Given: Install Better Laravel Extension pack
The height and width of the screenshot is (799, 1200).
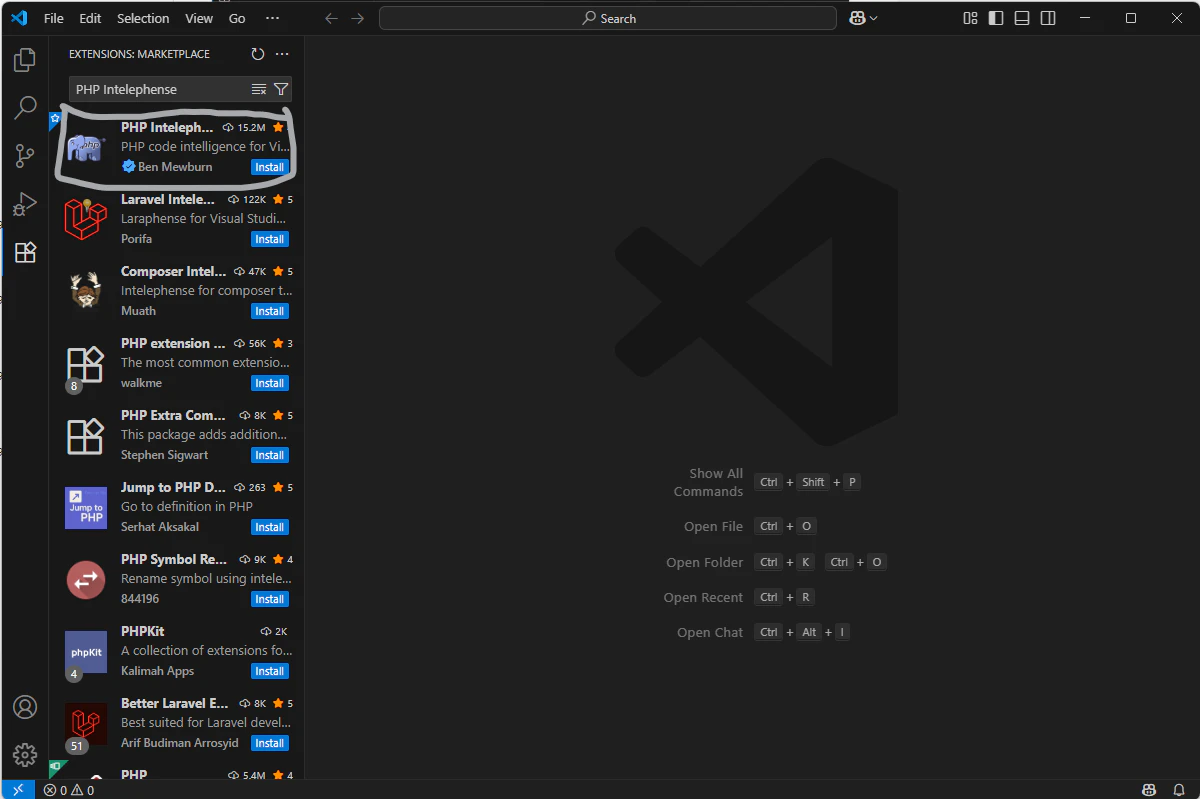Looking at the screenshot, I should (x=270, y=743).
